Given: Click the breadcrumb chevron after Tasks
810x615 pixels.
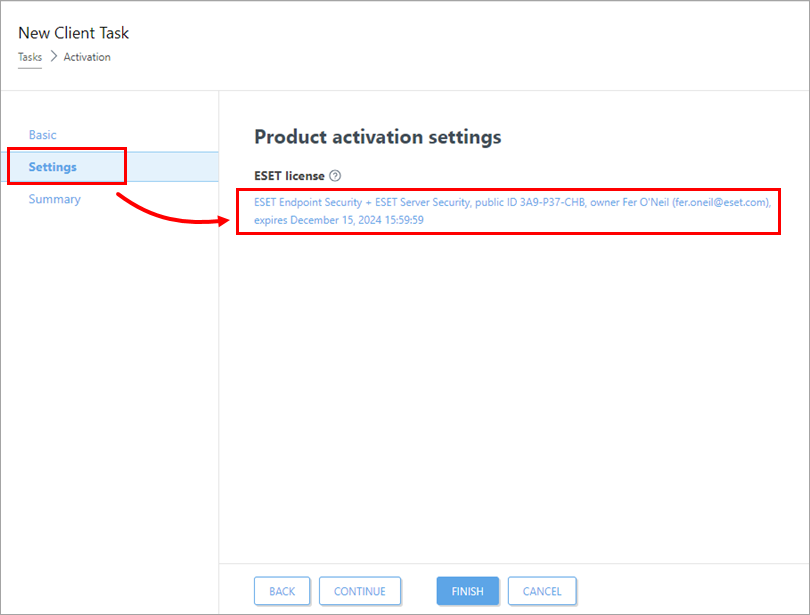Looking at the screenshot, I should [x=53, y=57].
